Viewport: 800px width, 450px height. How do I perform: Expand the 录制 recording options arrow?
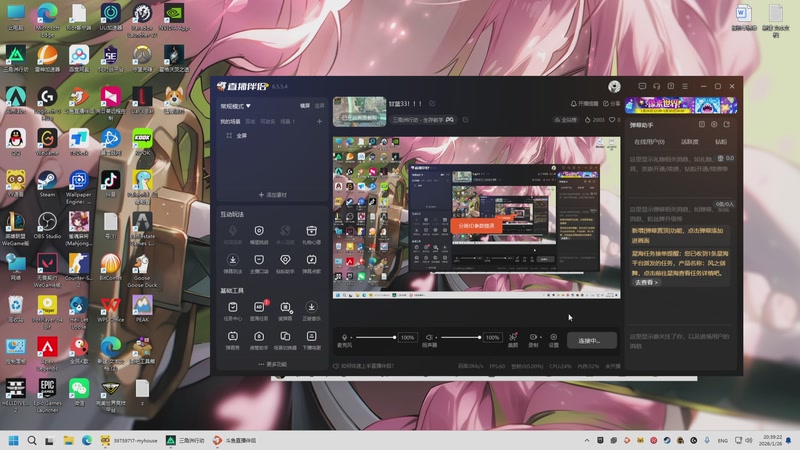(540, 337)
